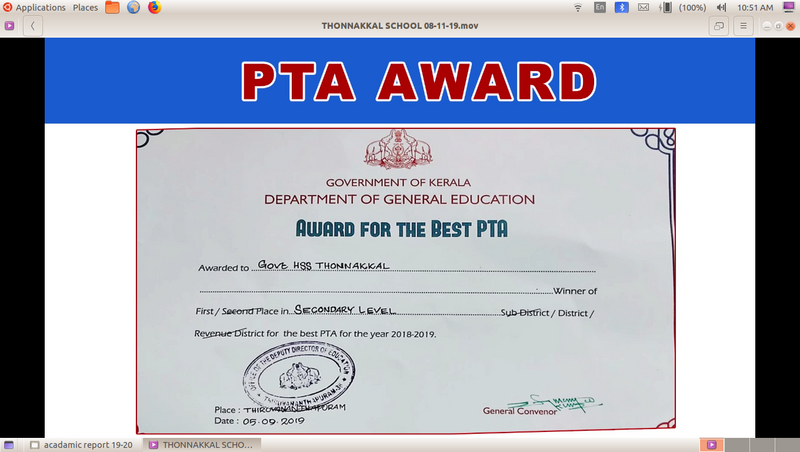Click the 10:51 AM clock
Viewport: 800px width, 452px height.
point(753,7)
